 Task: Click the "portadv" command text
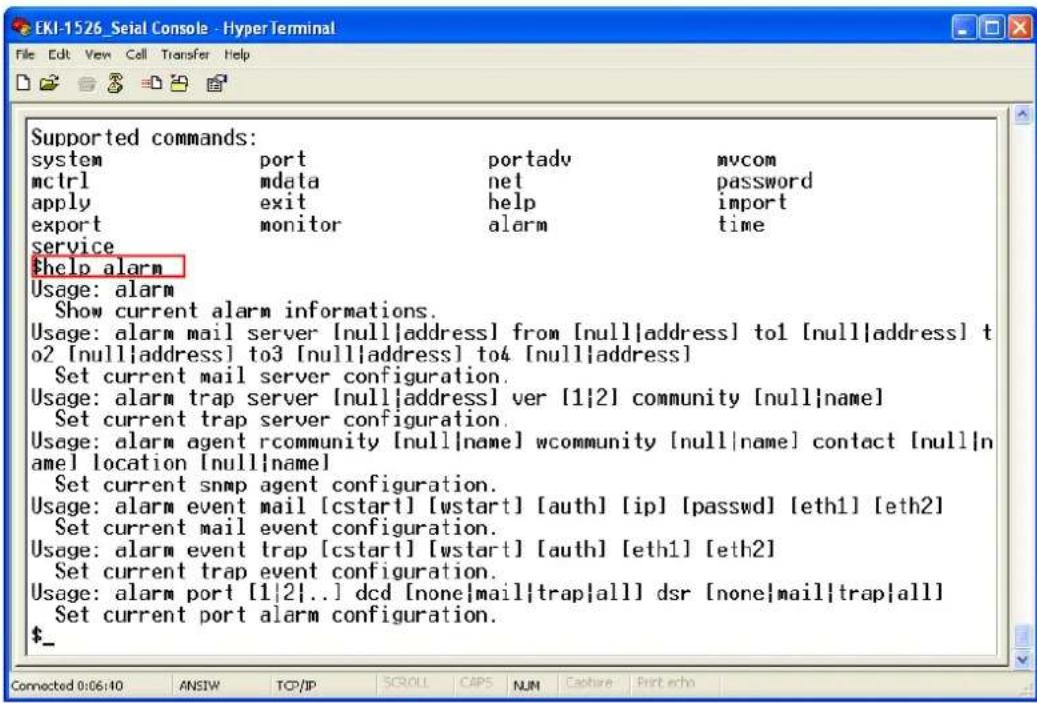coord(529,159)
